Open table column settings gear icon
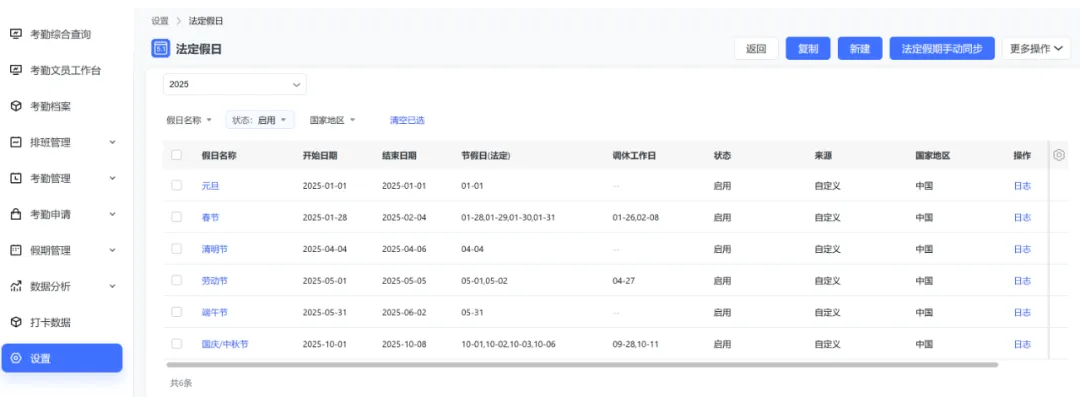 [1059, 156]
